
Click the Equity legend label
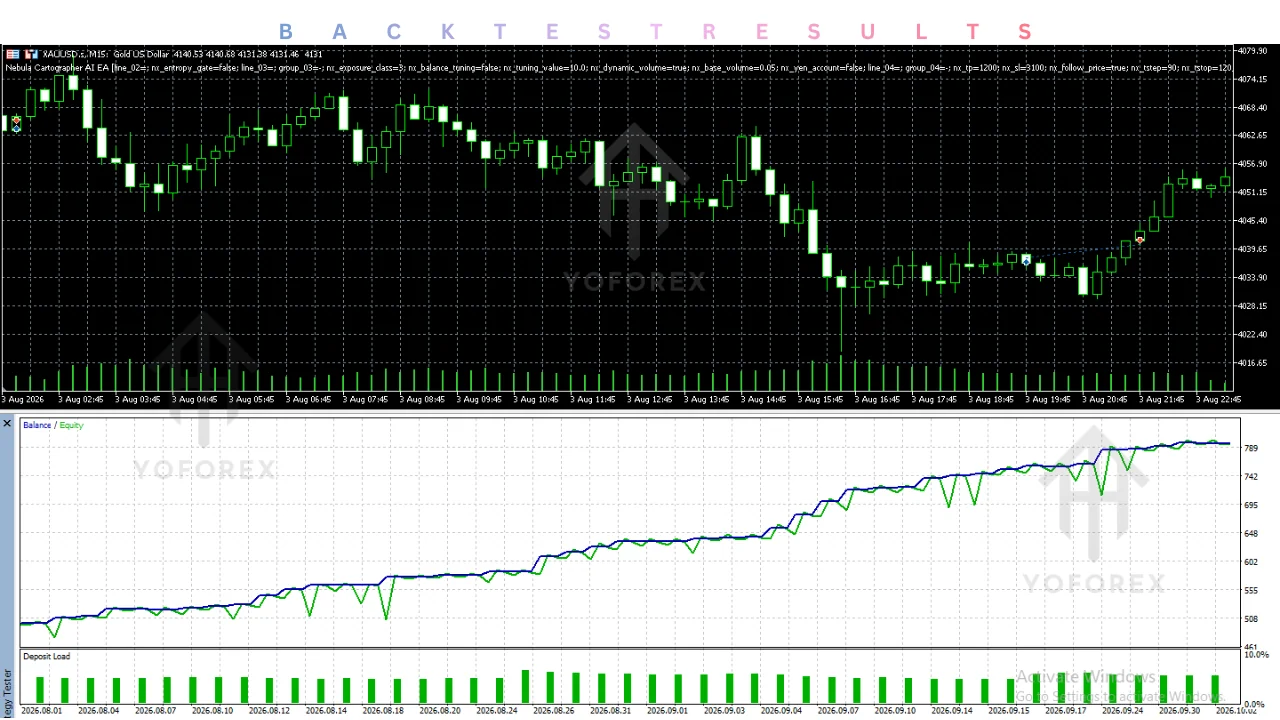tap(71, 425)
